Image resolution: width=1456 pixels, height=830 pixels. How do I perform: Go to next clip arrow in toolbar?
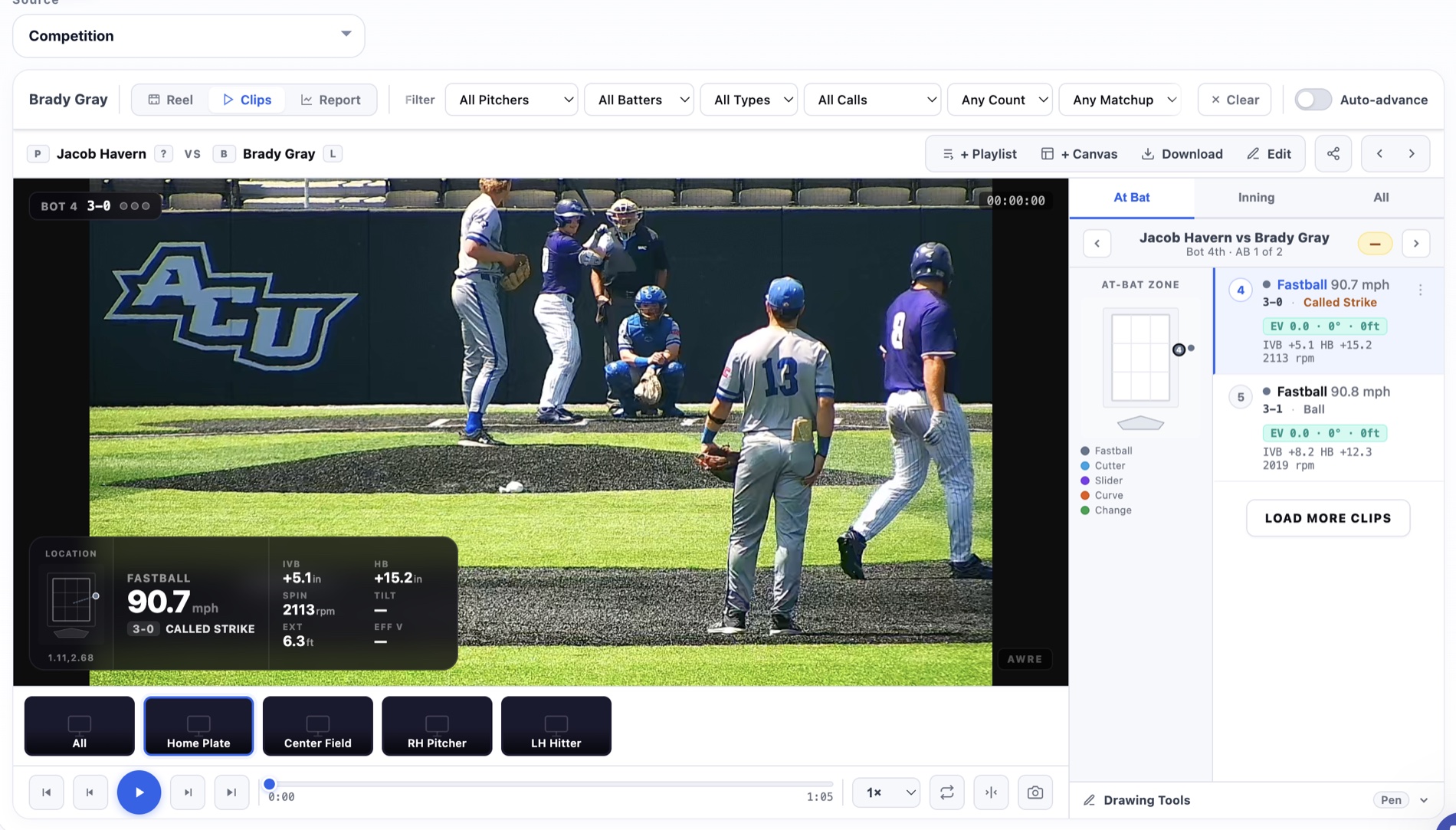pyautogui.click(x=1412, y=154)
